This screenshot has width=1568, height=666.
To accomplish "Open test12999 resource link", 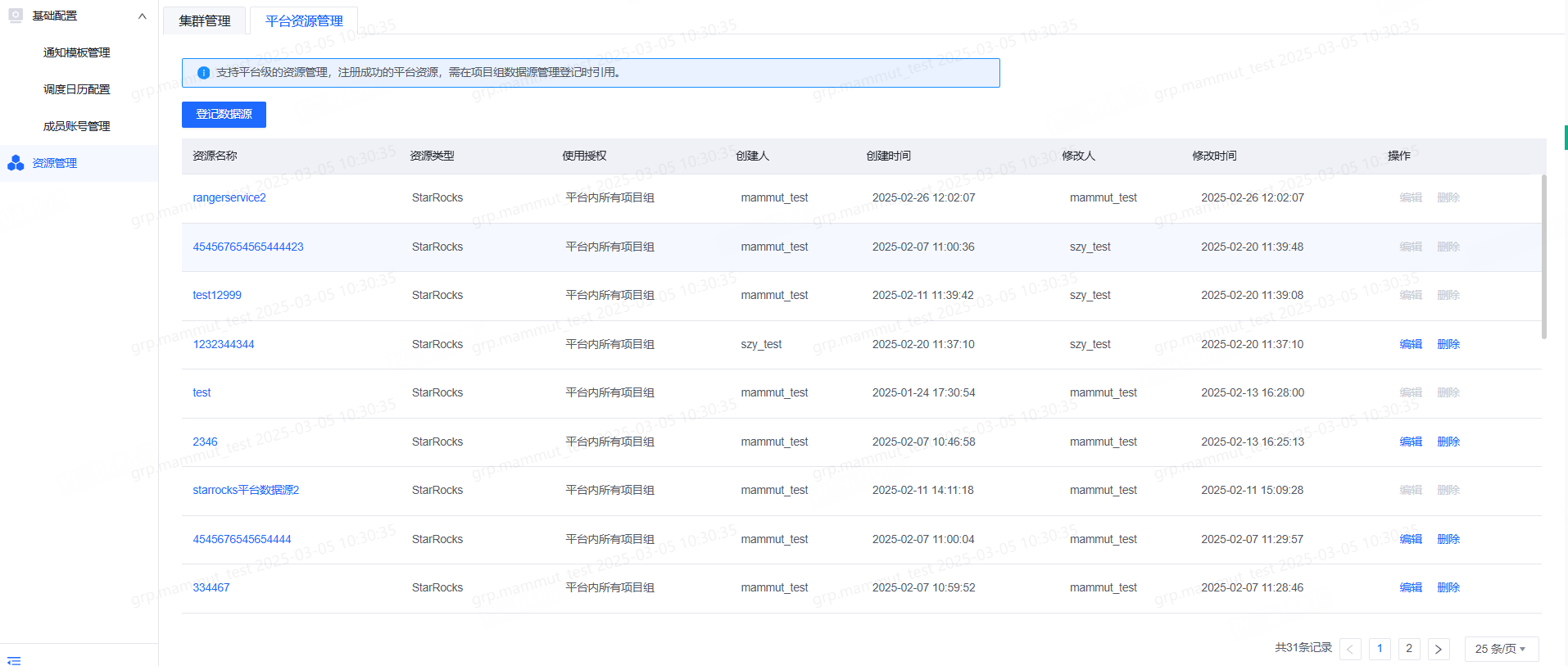I will coord(217,295).
